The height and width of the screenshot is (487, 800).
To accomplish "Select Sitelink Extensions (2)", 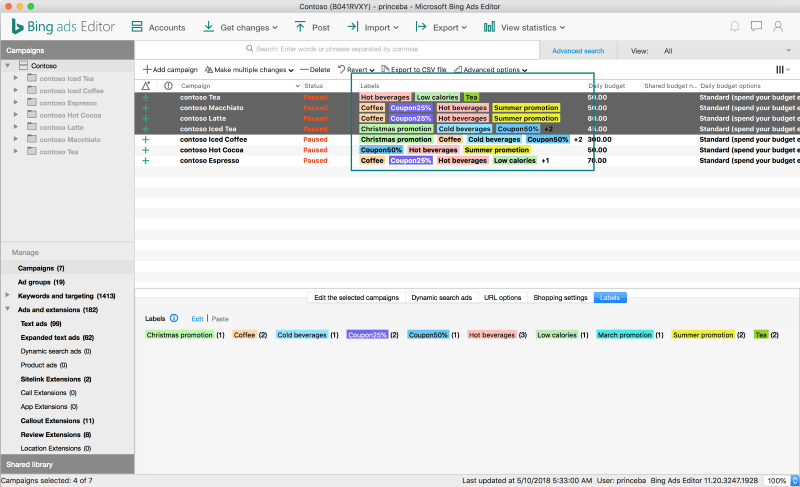I will [56, 379].
